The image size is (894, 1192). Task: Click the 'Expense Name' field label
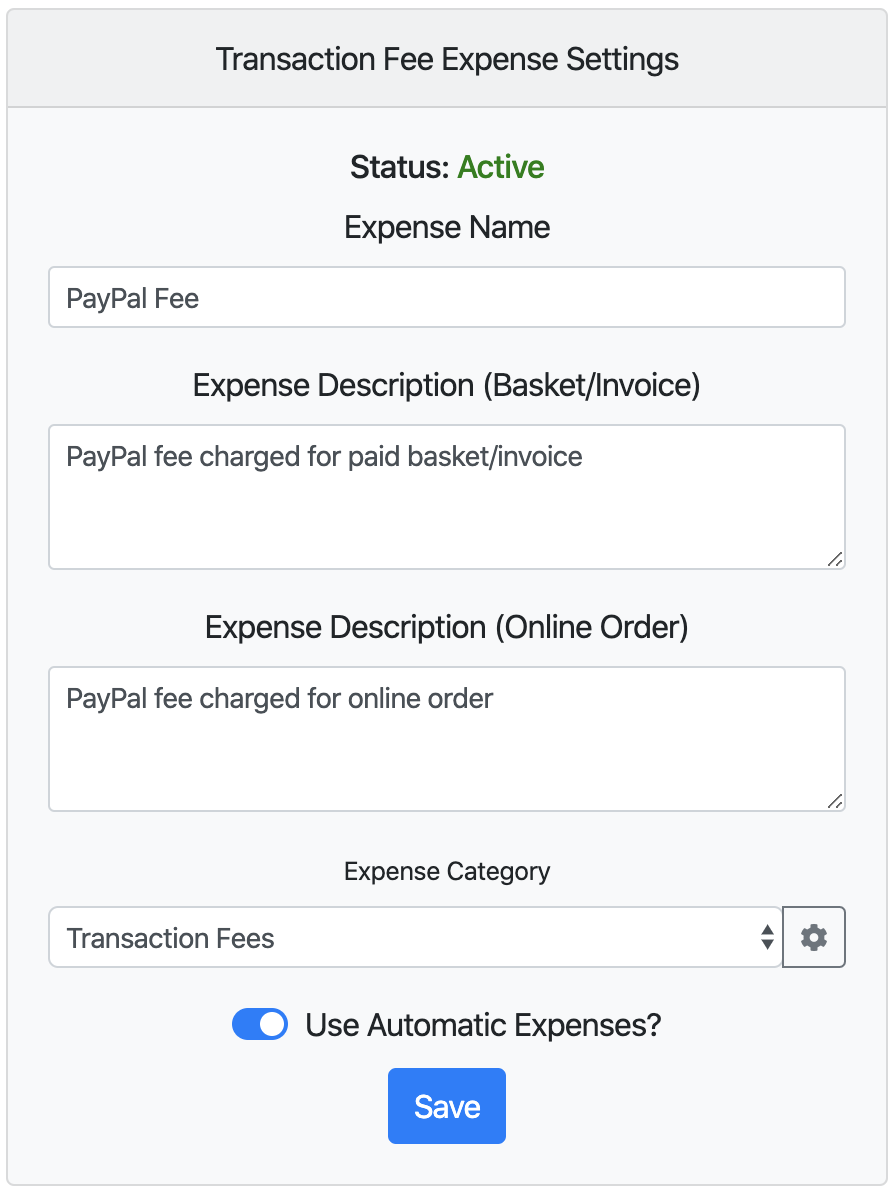click(447, 227)
